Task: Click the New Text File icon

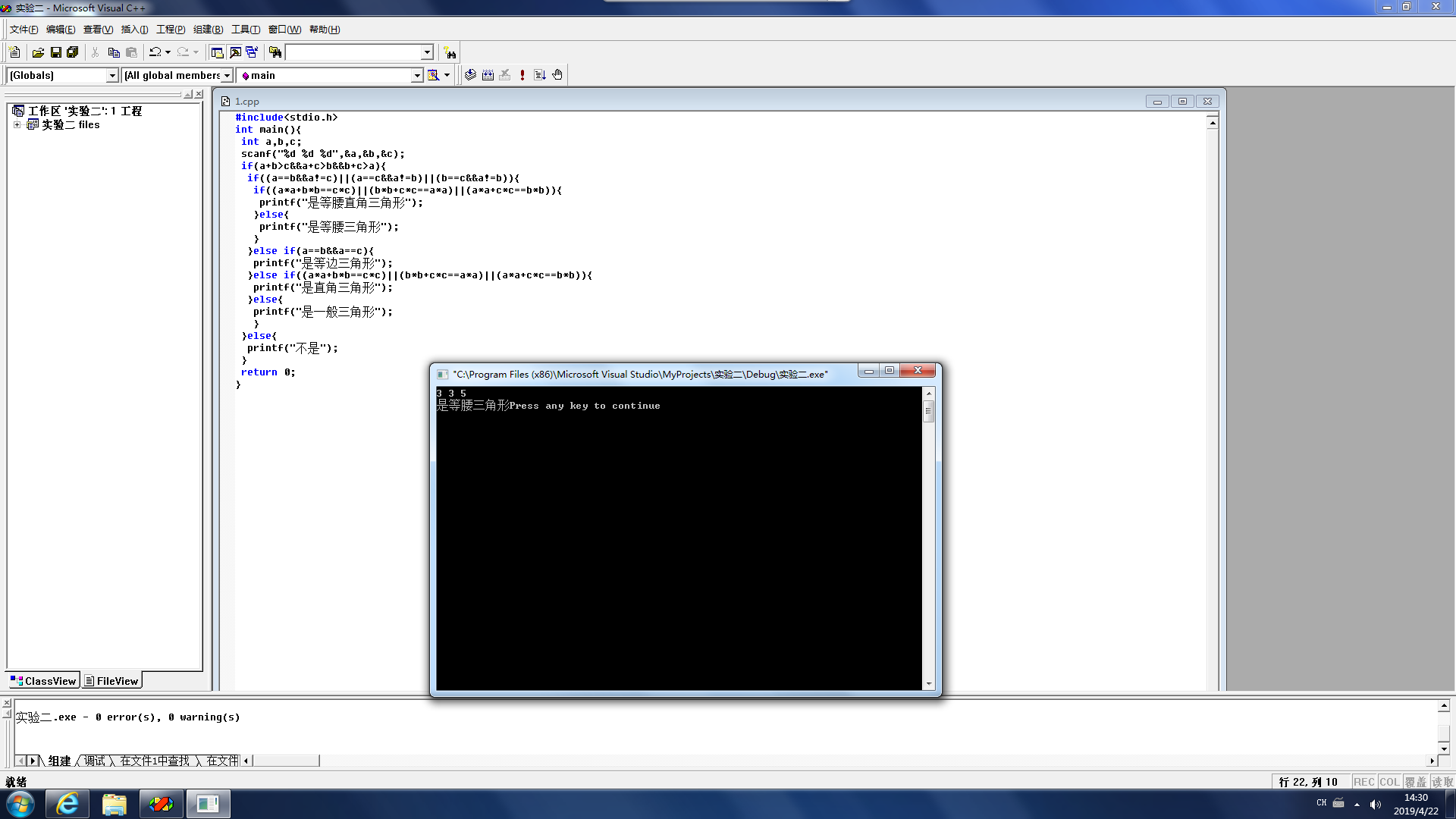Action: tap(14, 52)
